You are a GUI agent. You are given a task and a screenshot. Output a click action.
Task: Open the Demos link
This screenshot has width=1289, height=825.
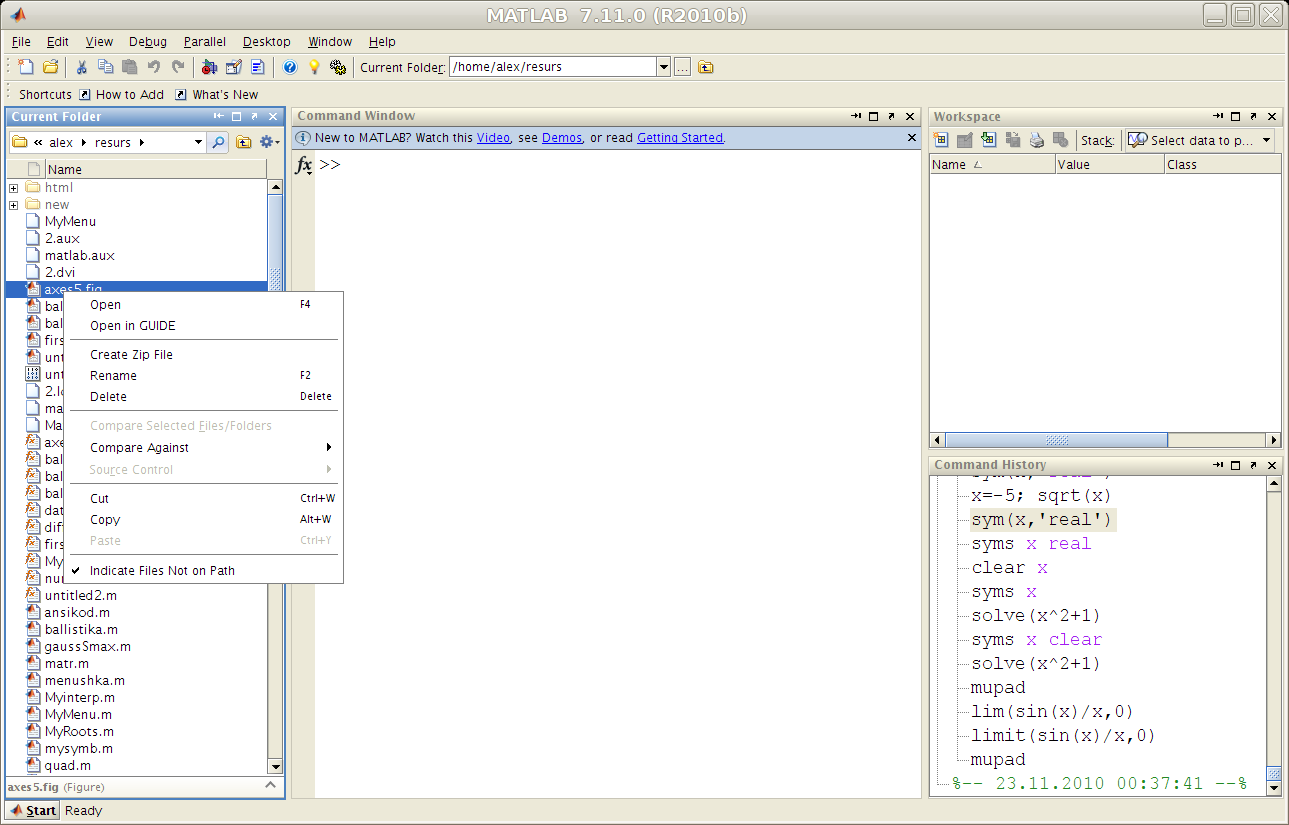coord(562,138)
